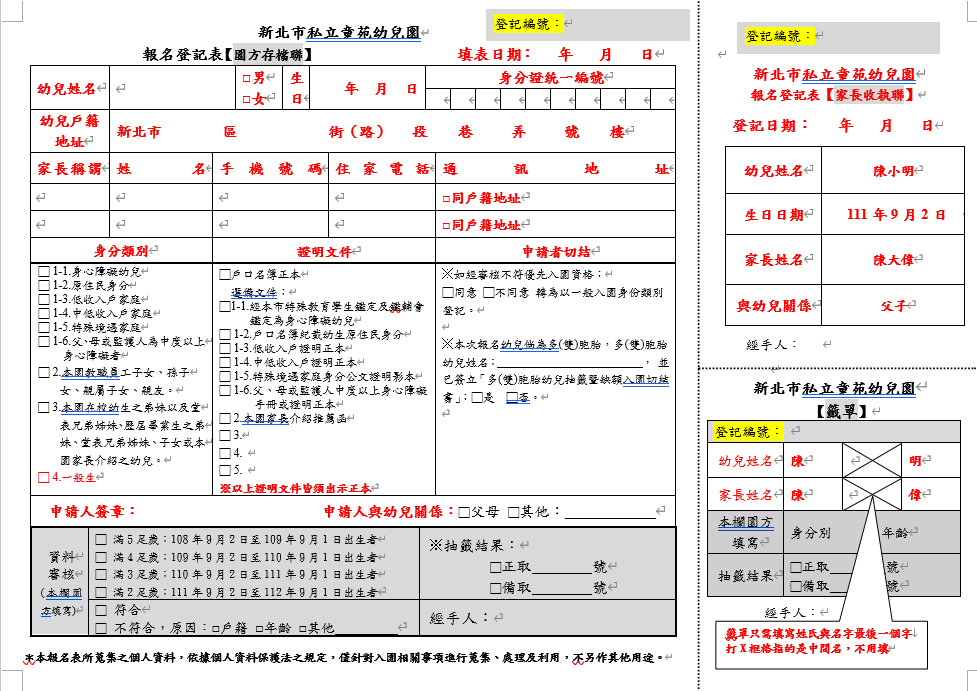Click the 申請人簽章 label
Viewport: 977px width, 691px height.
pyautogui.click(x=93, y=512)
